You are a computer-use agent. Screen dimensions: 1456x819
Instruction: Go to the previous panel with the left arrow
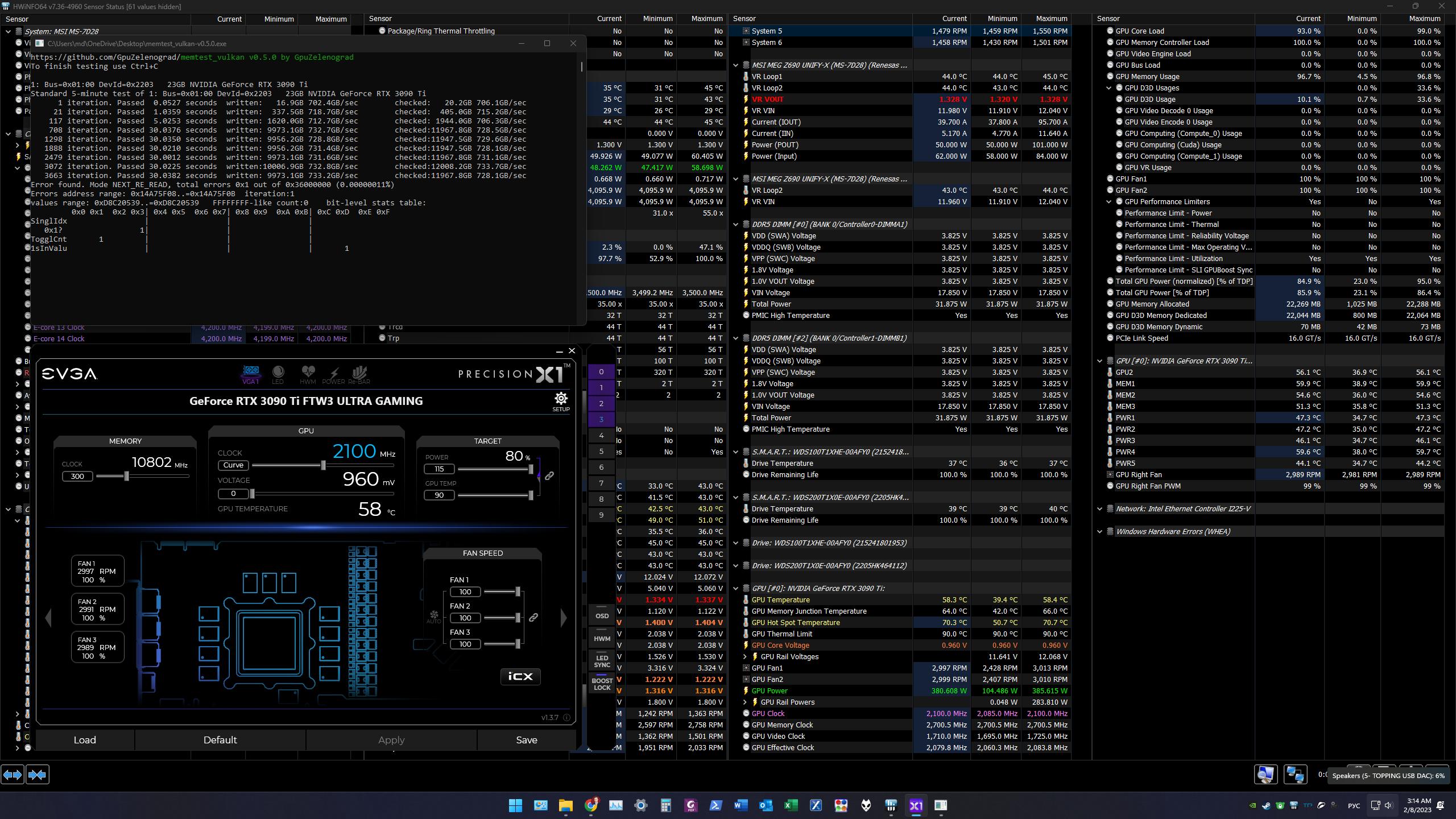tap(48, 618)
